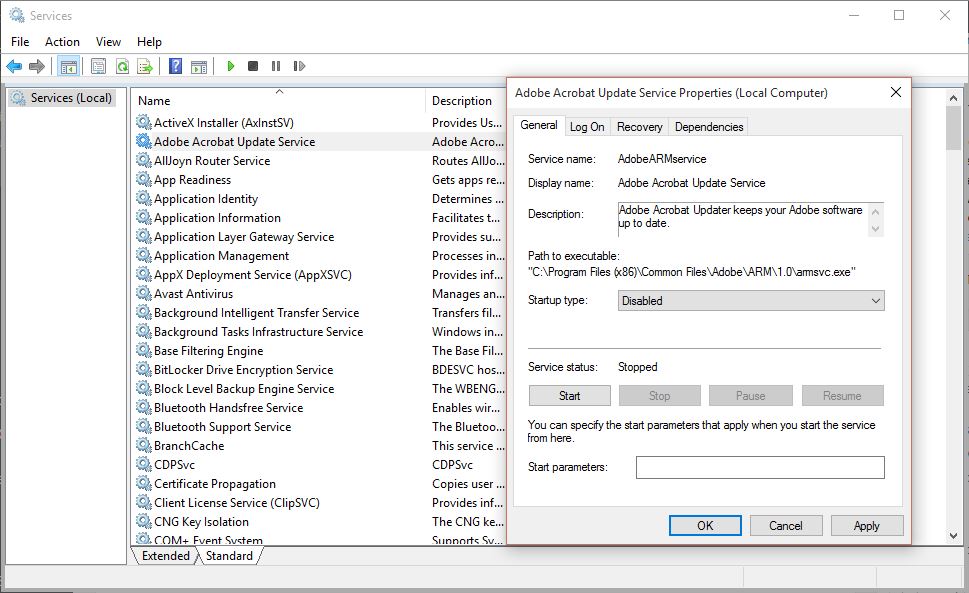Image resolution: width=969 pixels, height=593 pixels.
Task: Select the Certificate Propagation row
Action: coord(319,484)
